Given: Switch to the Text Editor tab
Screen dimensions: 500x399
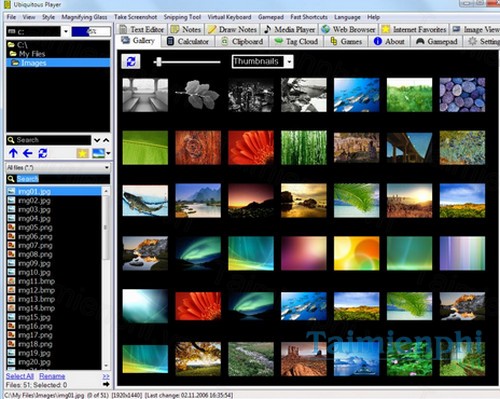Looking at the screenshot, I should tap(142, 29).
